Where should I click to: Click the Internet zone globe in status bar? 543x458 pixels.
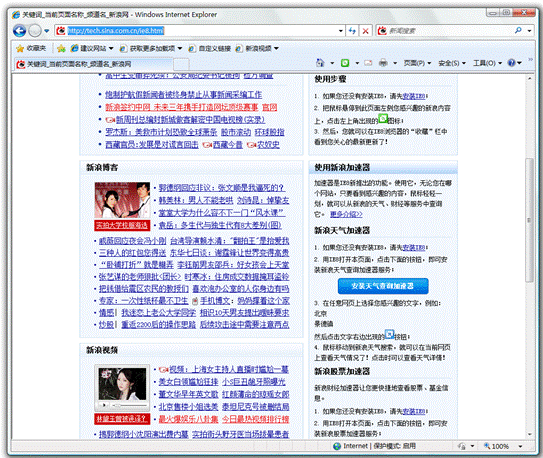click(337, 446)
